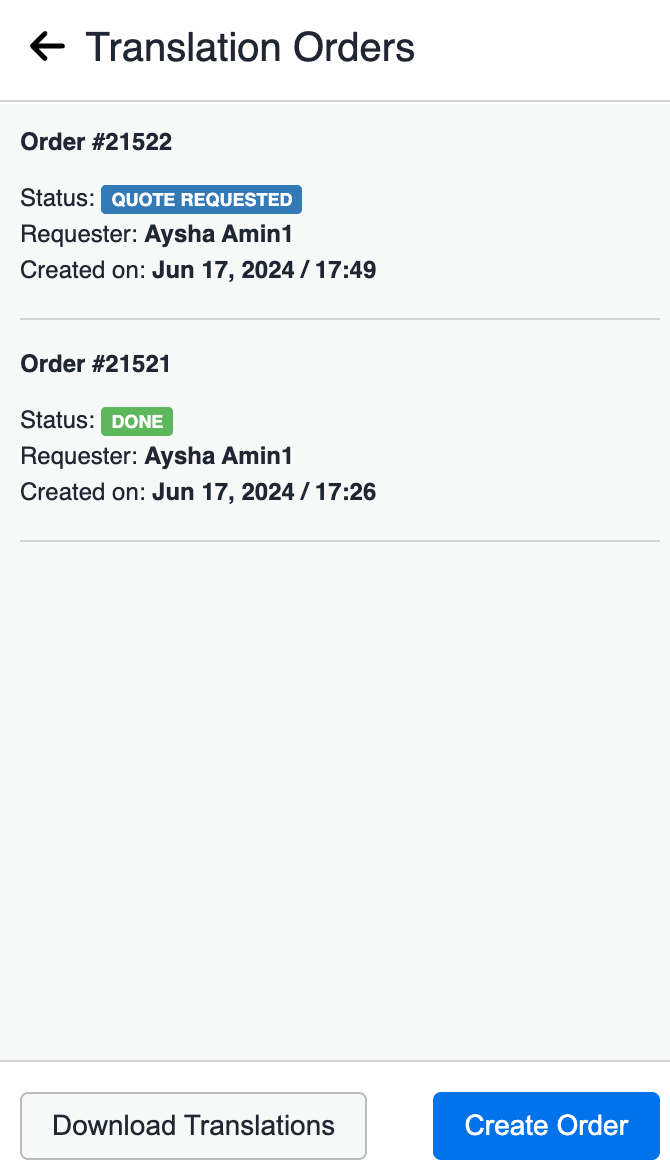Image resolution: width=670 pixels, height=1176 pixels.
Task: Click the Download Translations button
Action: pos(194,1126)
